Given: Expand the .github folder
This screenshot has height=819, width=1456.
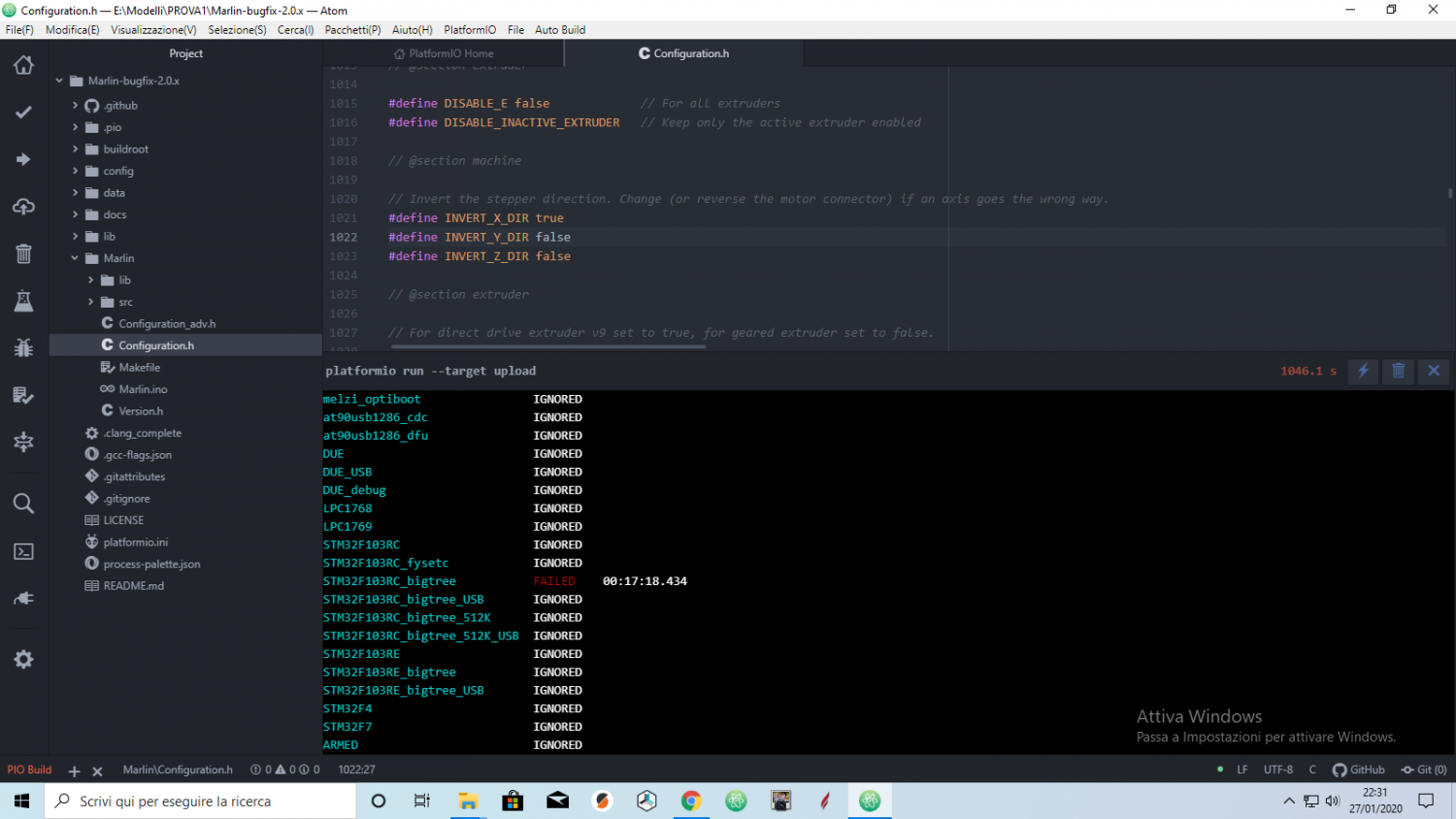Looking at the screenshot, I should (120, 106).
